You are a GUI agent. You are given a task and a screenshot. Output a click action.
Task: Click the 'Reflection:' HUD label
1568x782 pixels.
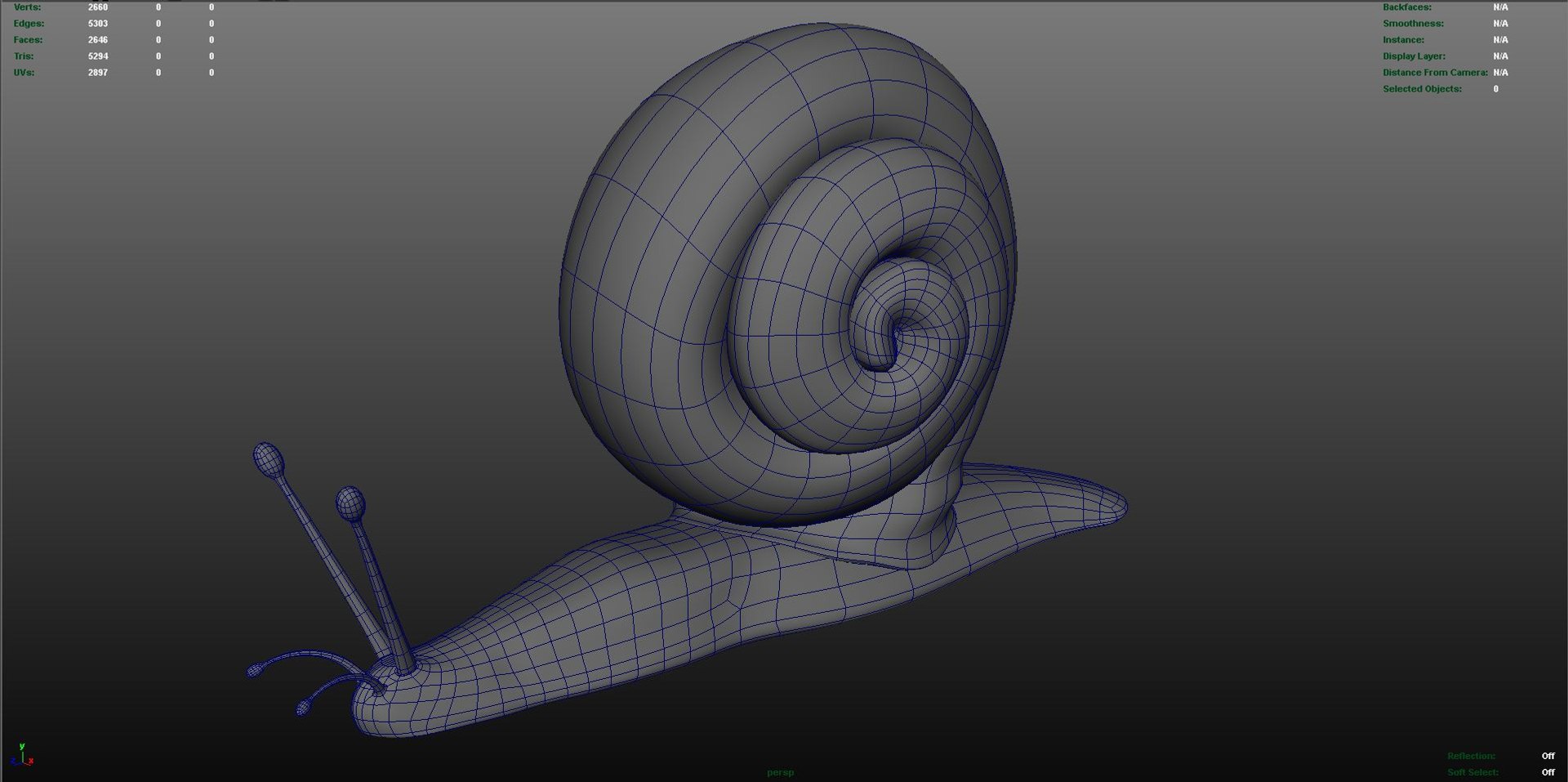tap(1471, 756)
